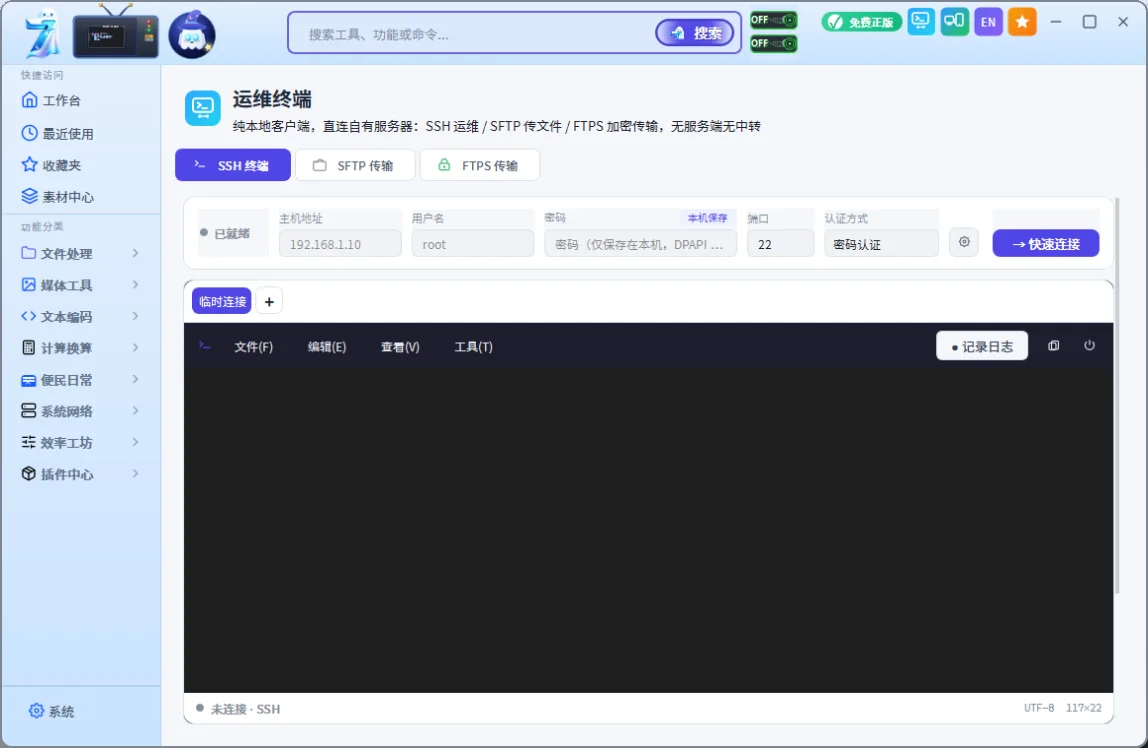Click the 插件中心 box icon
Image resolution: width=1148 pixels, height=748 pixels.
29,474
